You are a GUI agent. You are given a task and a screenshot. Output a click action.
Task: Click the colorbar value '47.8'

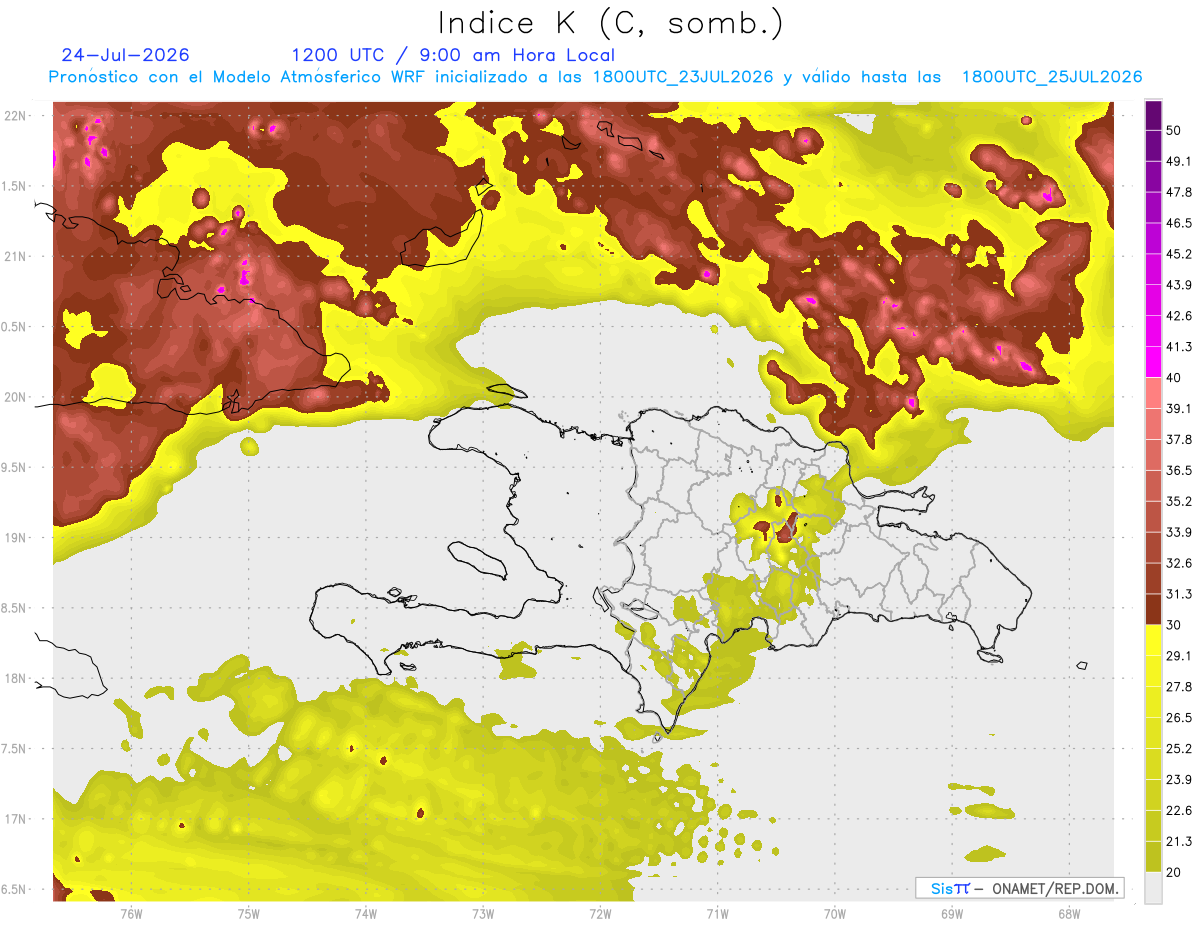click(x=1178, y=192)
